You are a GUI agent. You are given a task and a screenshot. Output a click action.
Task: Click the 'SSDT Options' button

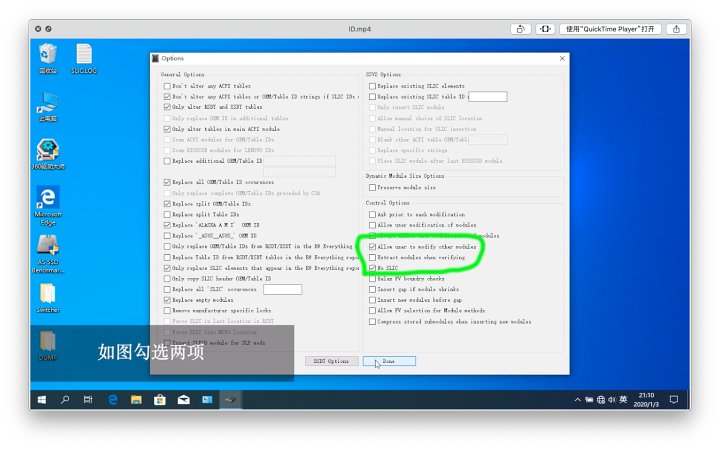tap(329, 361)
